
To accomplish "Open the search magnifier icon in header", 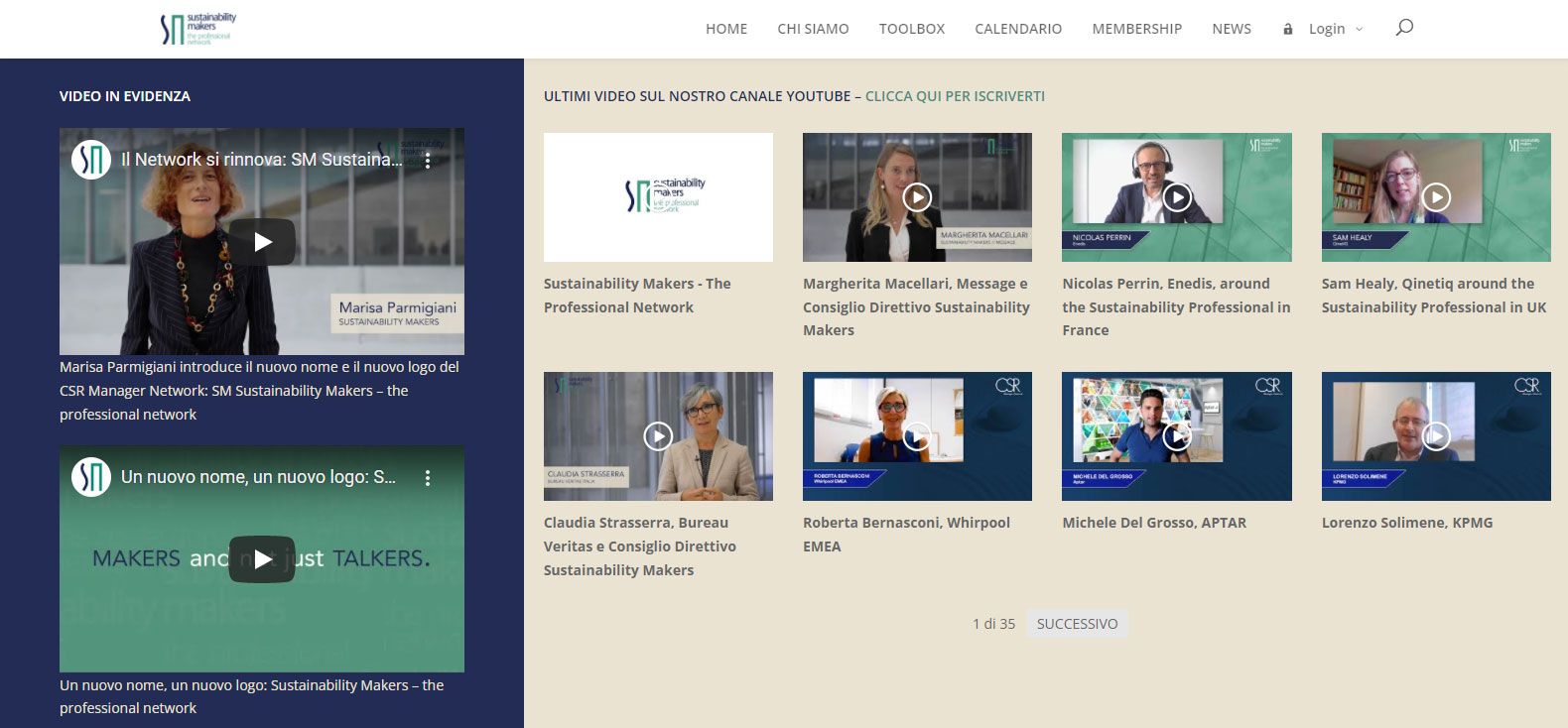I will (x=1404, y=28).
